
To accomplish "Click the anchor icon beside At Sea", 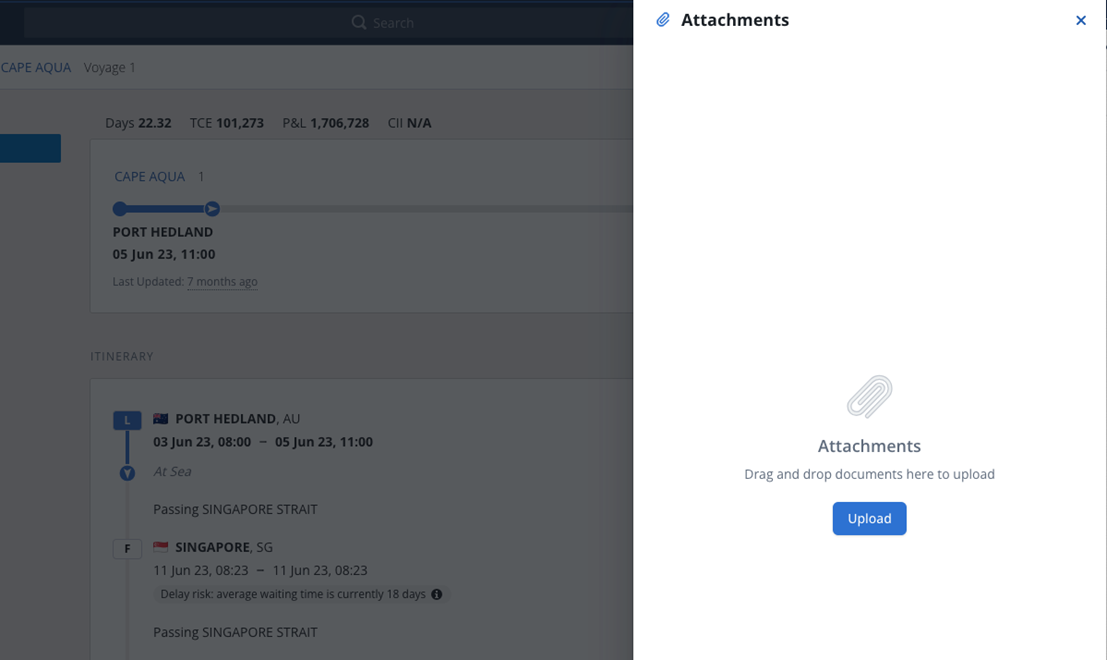I will (127, 472).
